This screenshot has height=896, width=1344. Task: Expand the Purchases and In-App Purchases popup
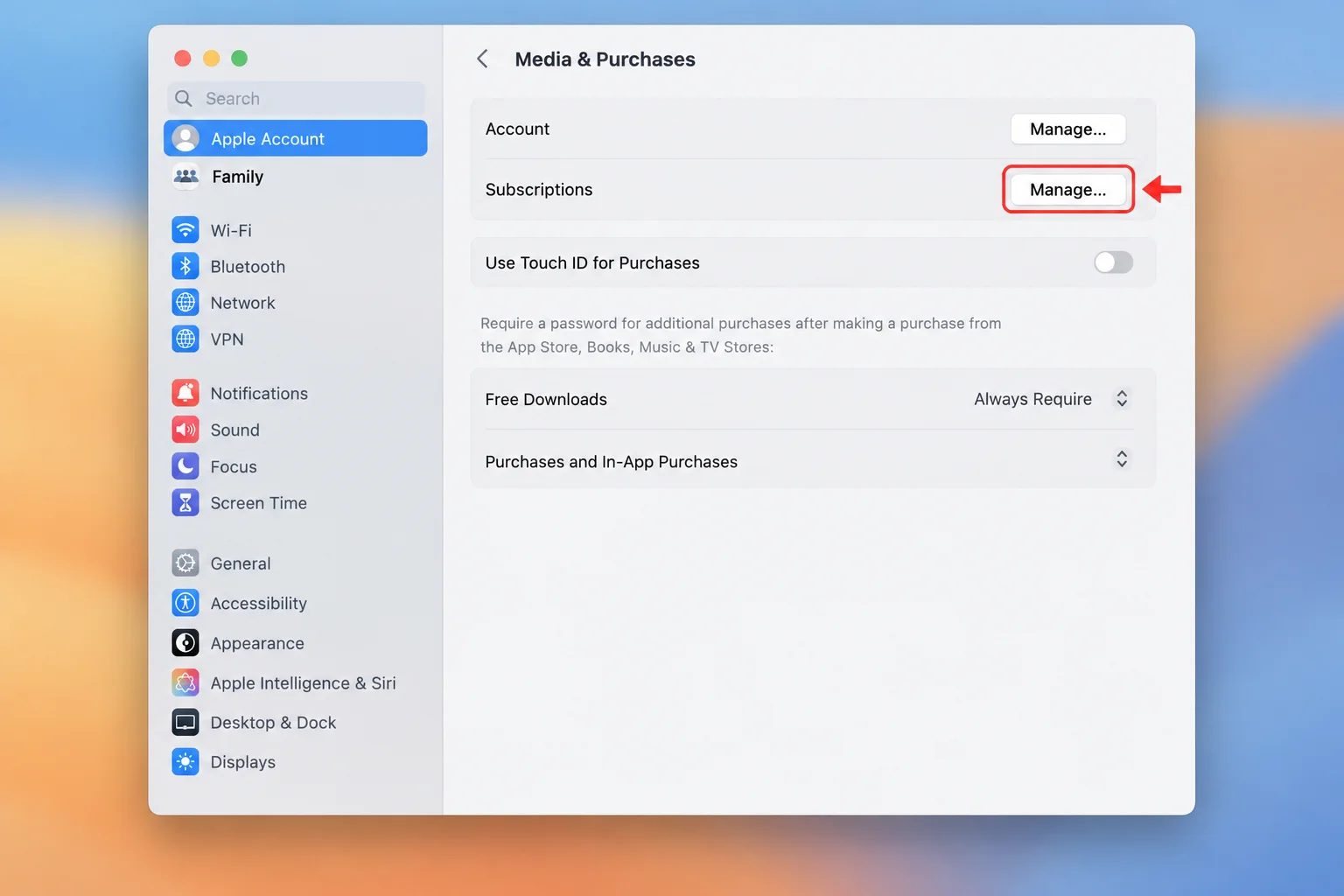coord(1122,459)
